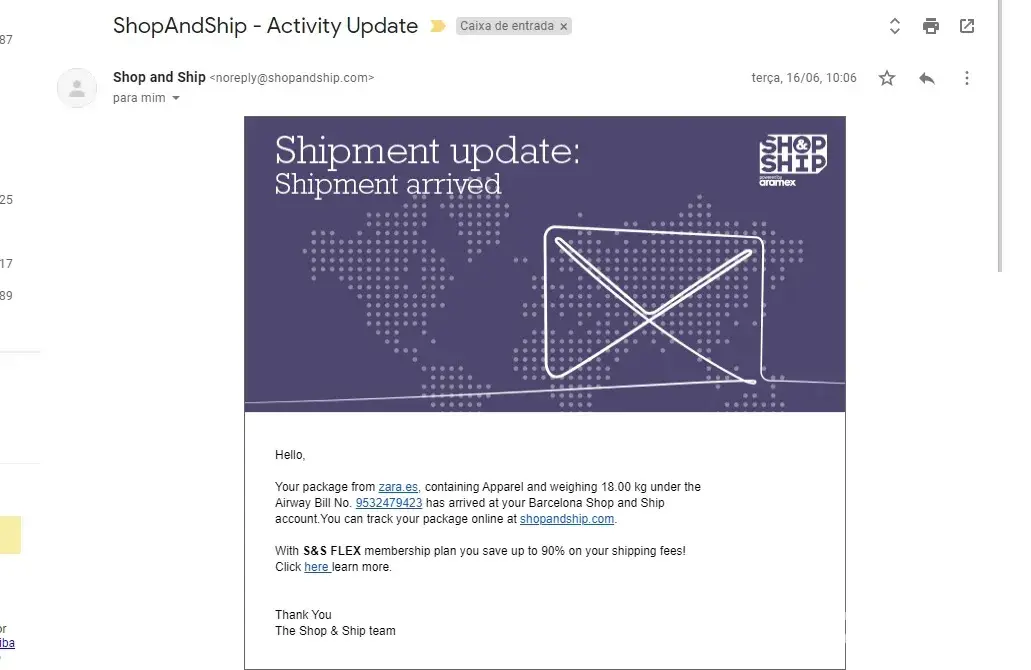Image resolution: width=1031 pixels, height=670 pixels.
Task: Click the "here" link about S&S FLEX
Action: pyautogui.click(x=316, y=567)
